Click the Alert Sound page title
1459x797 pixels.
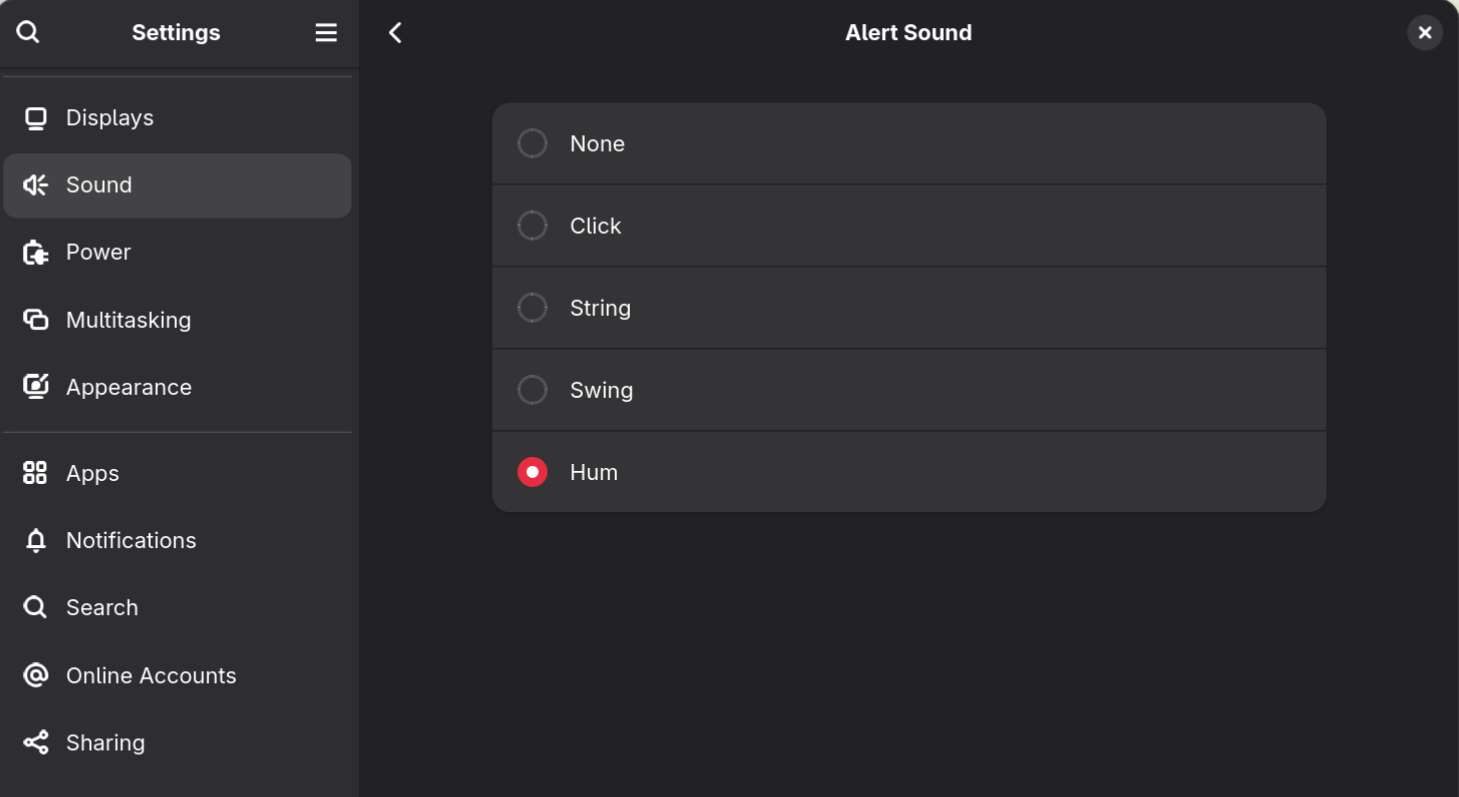point(908,33)
